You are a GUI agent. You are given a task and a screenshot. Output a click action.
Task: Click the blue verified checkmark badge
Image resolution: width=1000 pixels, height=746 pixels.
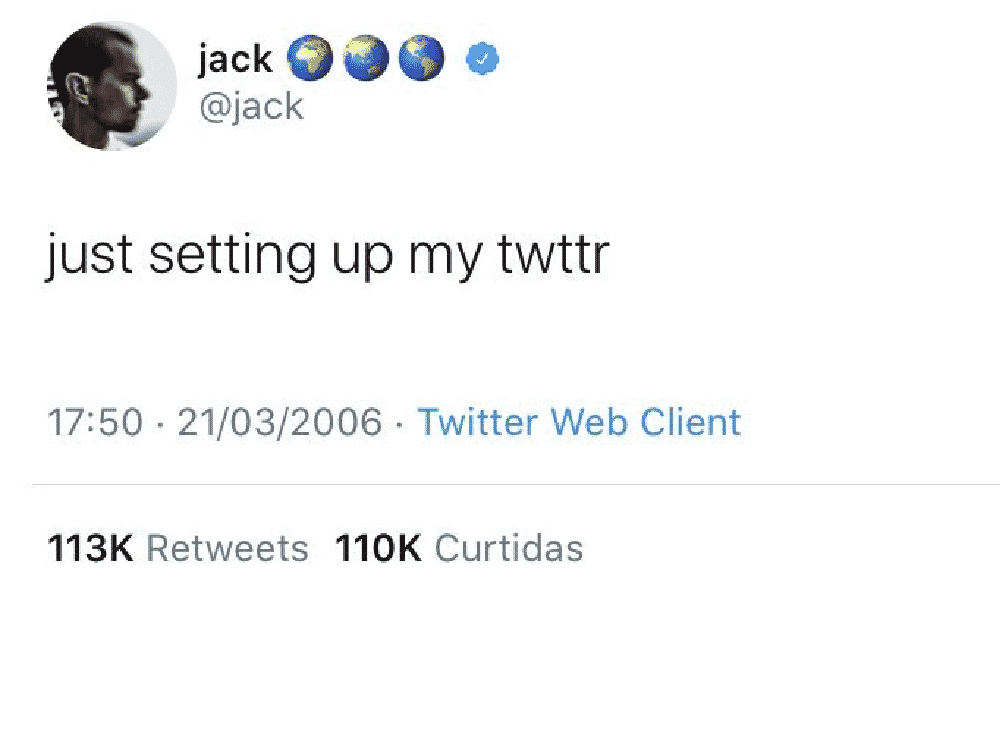tap(482, 59)
